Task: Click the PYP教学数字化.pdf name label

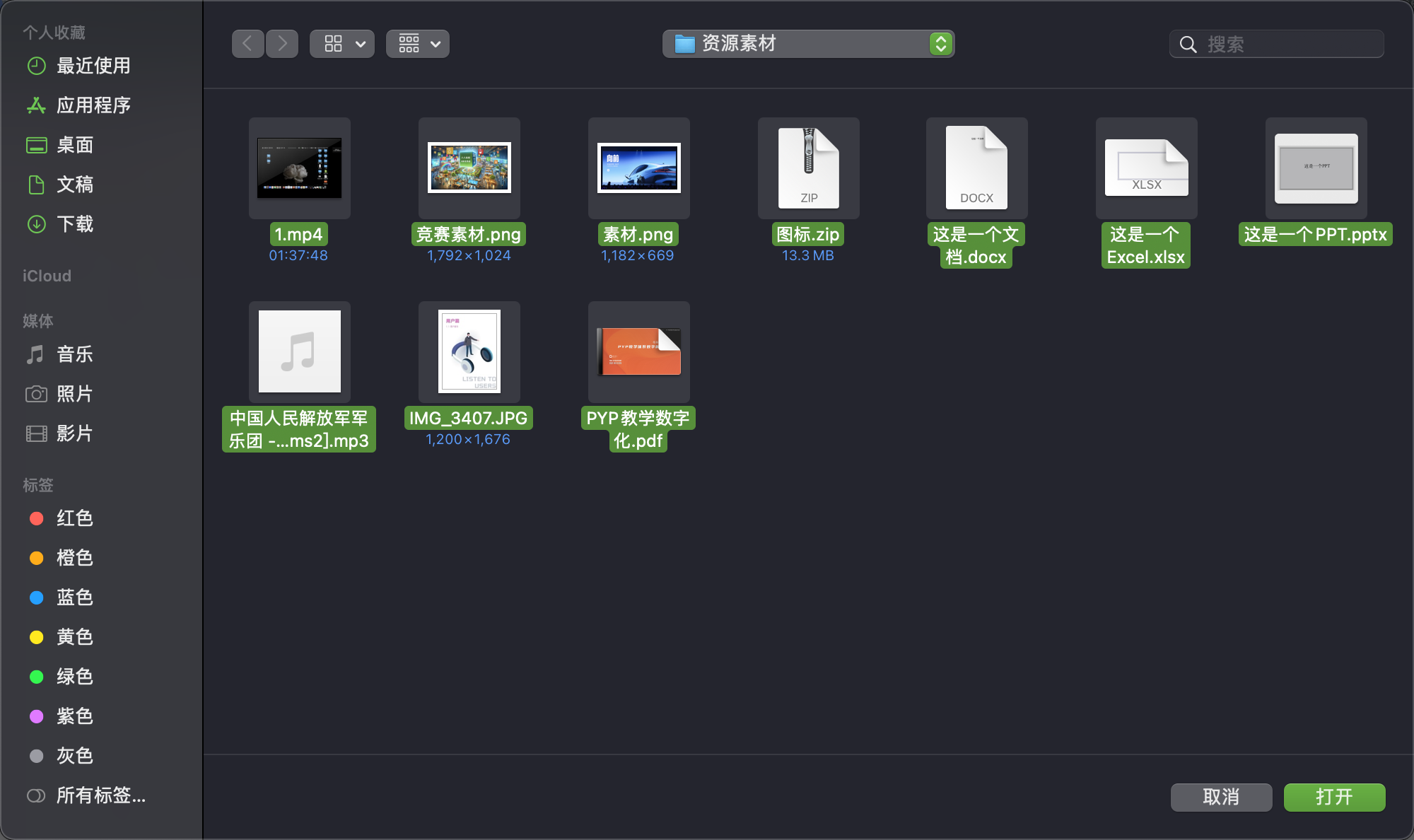Action: [638, 429]
